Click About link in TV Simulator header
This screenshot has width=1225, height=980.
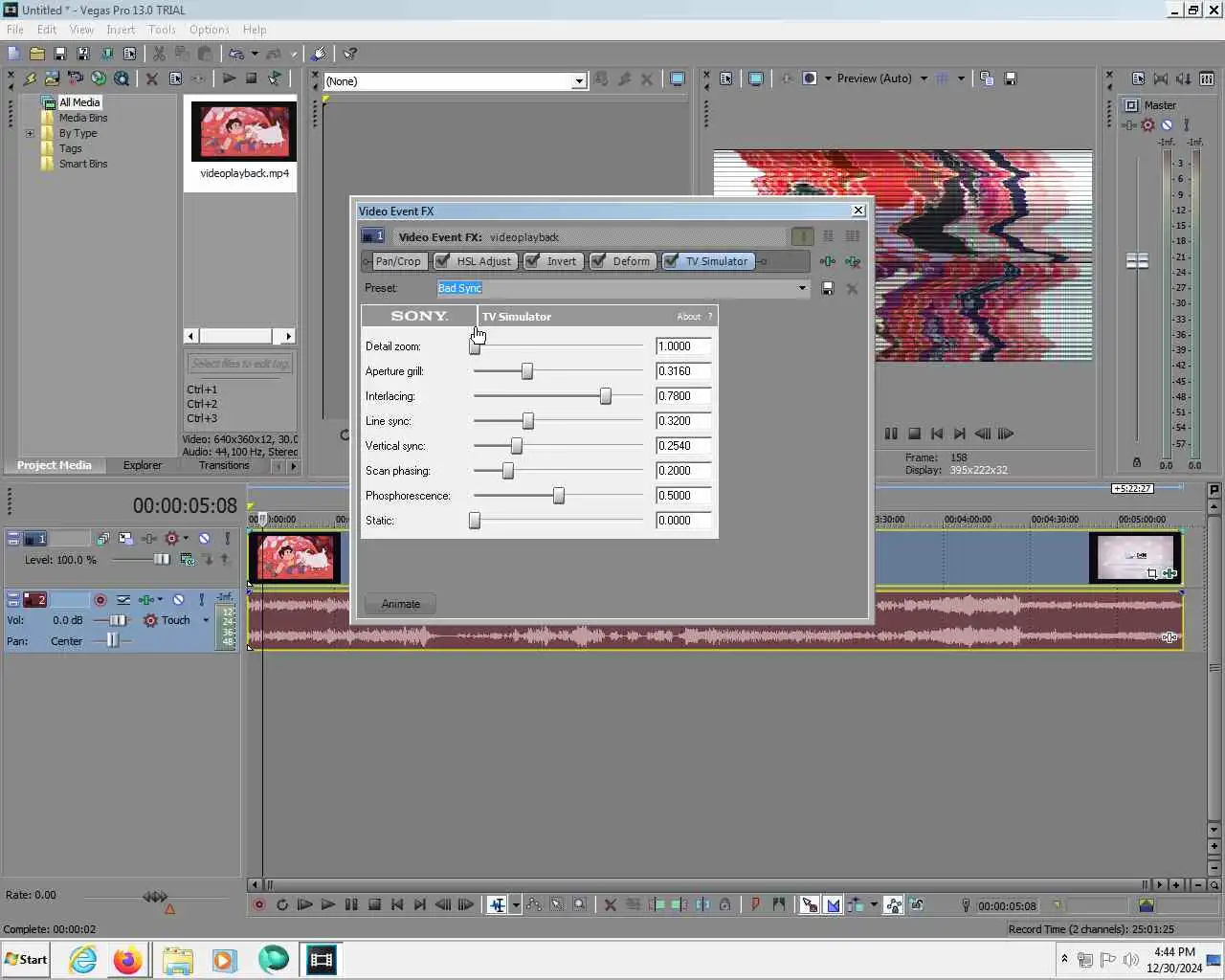tap(689, 317)
